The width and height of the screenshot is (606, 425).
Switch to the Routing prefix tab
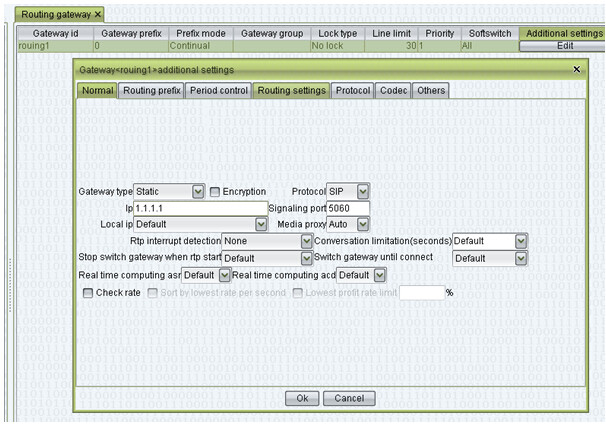click(152, 91)
